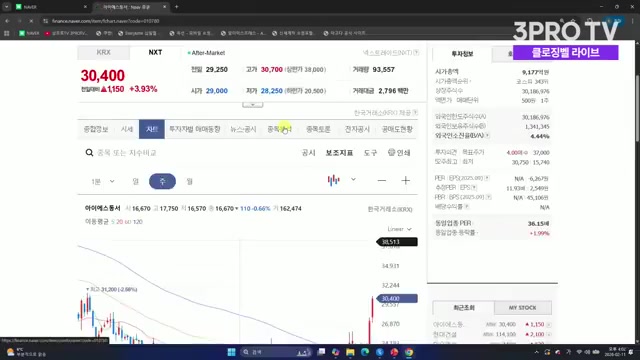Open the 보조지표 indicators menu

(339, 153)
